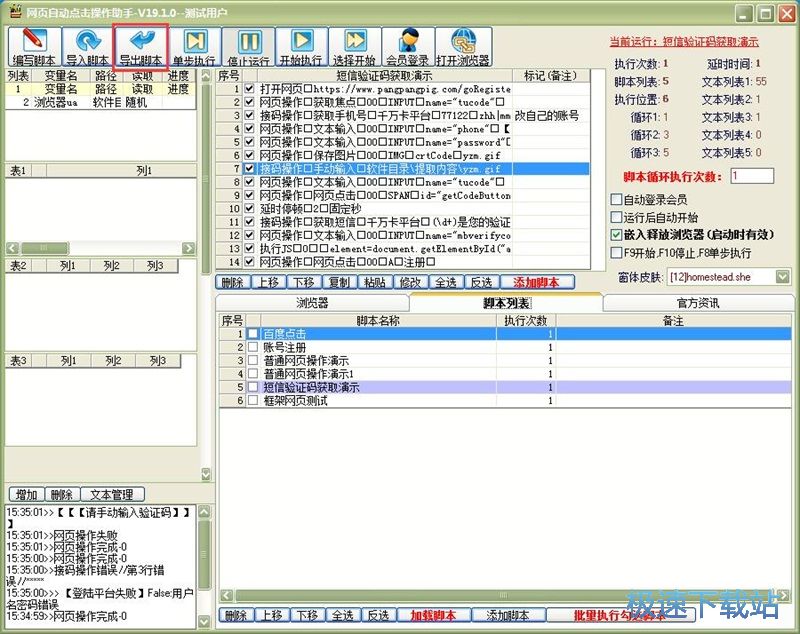Switch to the 脚本列表 tab

tap(506, 303)
